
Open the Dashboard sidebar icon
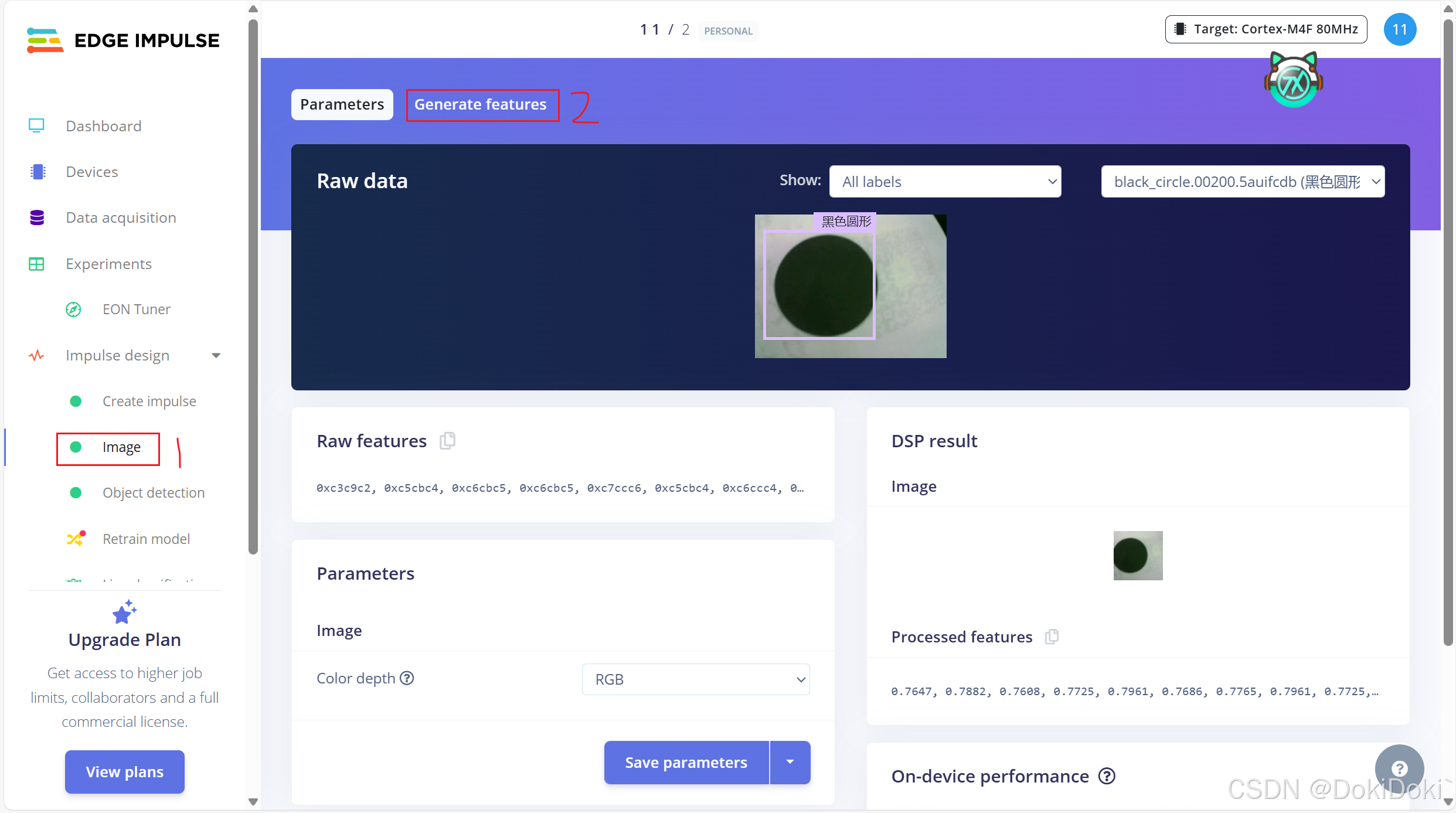[36, 125]
